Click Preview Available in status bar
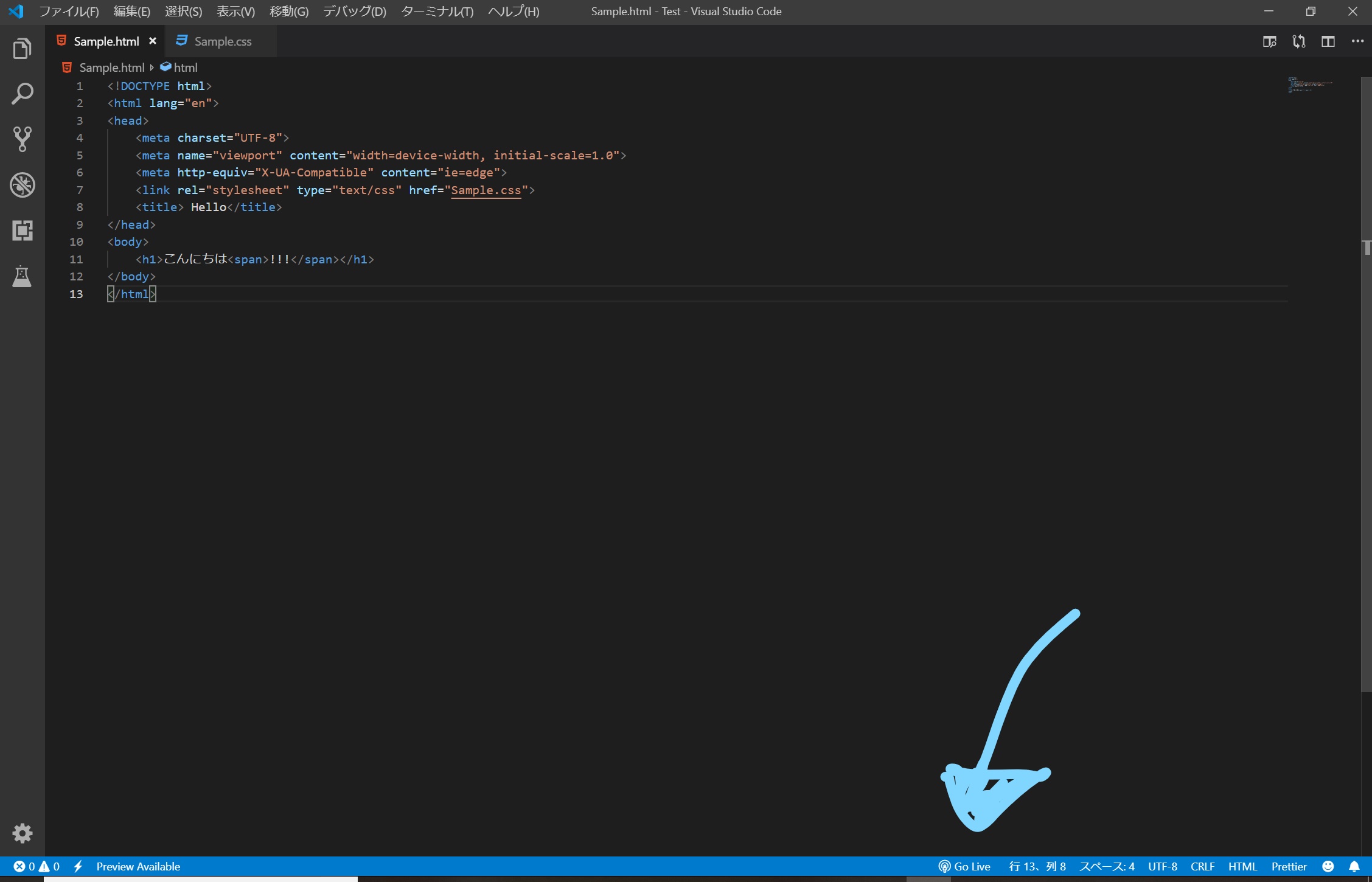This screenshot has width=1372, height=882. click(x=138, y=866)
